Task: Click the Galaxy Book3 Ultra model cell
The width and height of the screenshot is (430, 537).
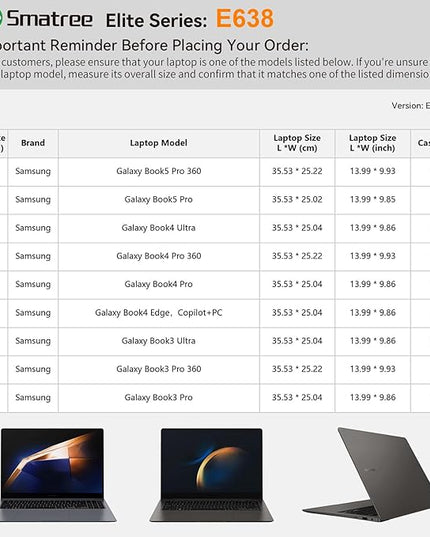Action: coord(159,341)
